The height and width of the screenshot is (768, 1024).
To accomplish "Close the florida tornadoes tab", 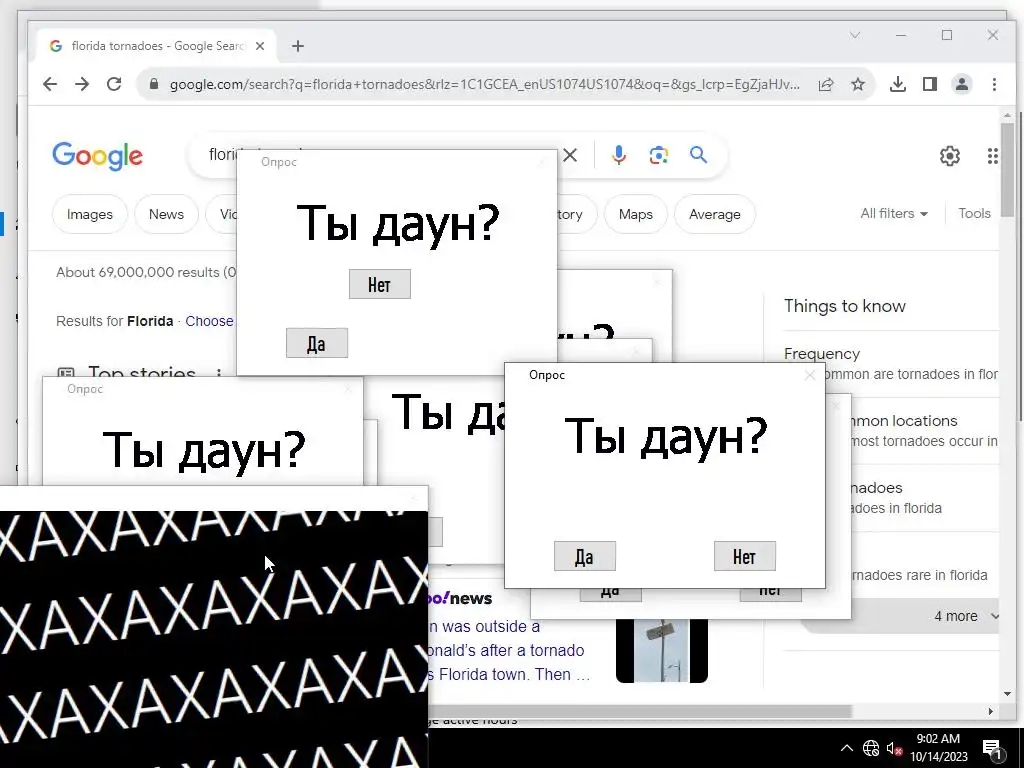I will [x=260, y=46].
